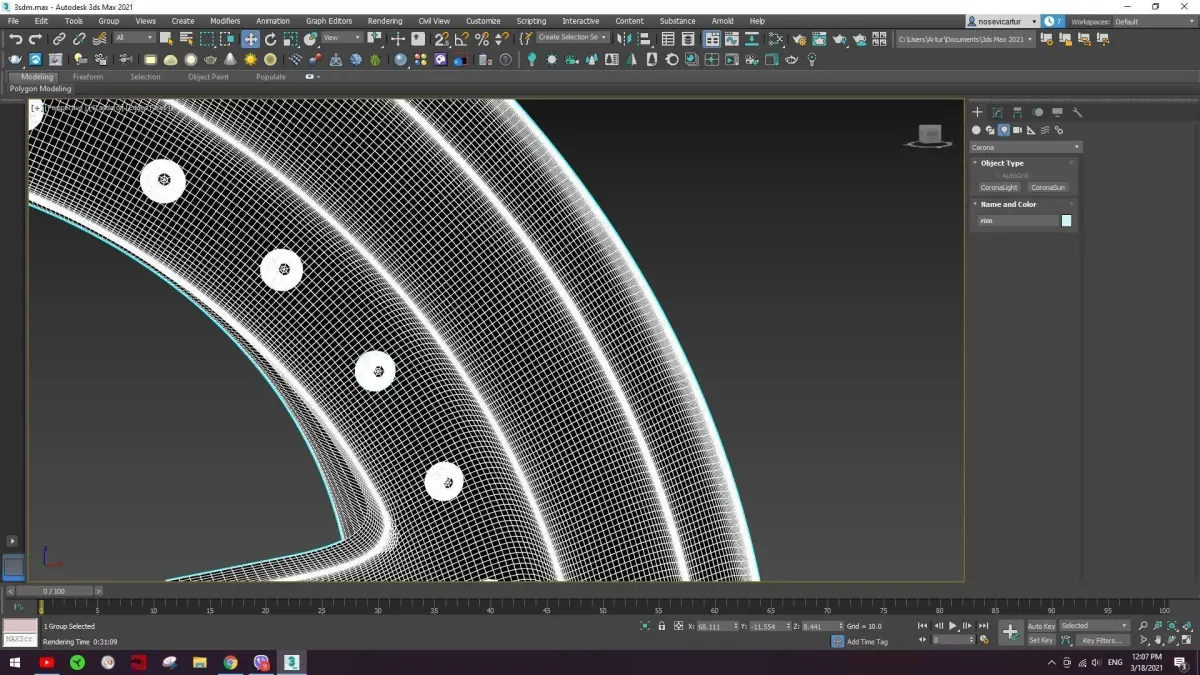This screenshot has height=675, width=1200.
Task: Toggle the Angle Snap icon
Action: tap(461, 39)
